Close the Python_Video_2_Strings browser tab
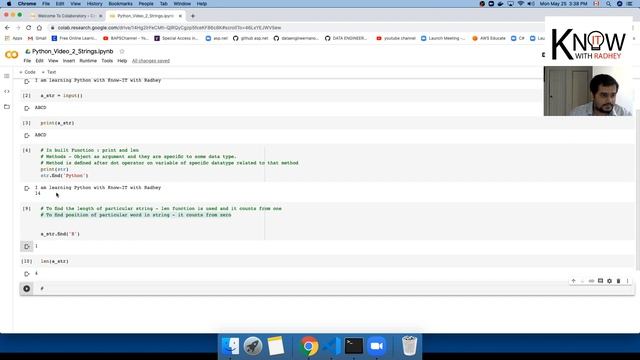This screenshot has height=360, width=640. (x=180, y=16)
